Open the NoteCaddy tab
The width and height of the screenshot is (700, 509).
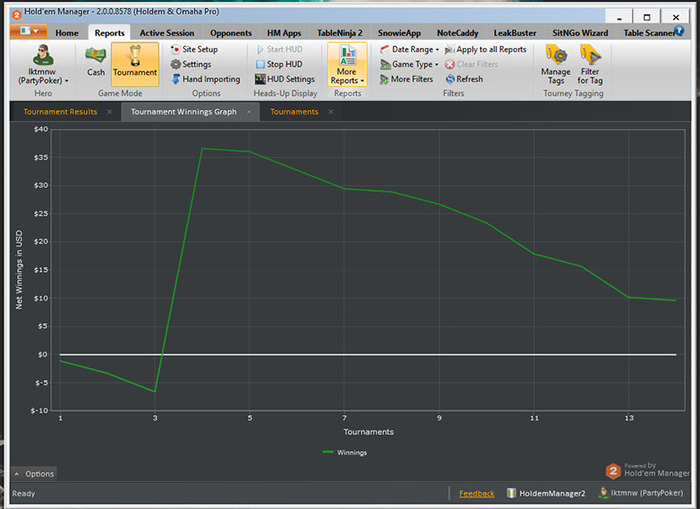pos(458,33)
